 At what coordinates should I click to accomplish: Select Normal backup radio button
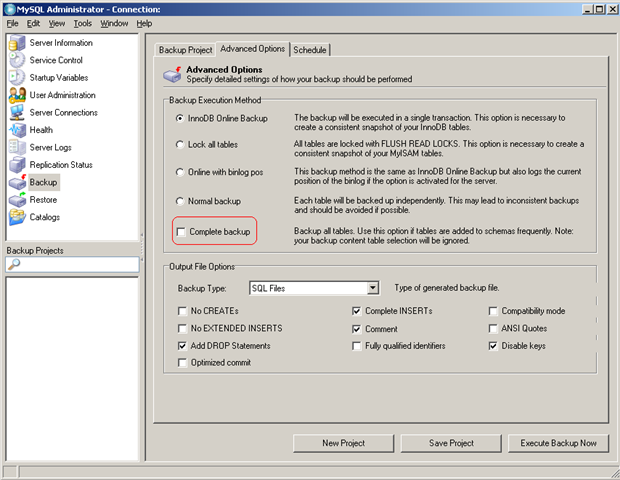click(x=180, y=201)
